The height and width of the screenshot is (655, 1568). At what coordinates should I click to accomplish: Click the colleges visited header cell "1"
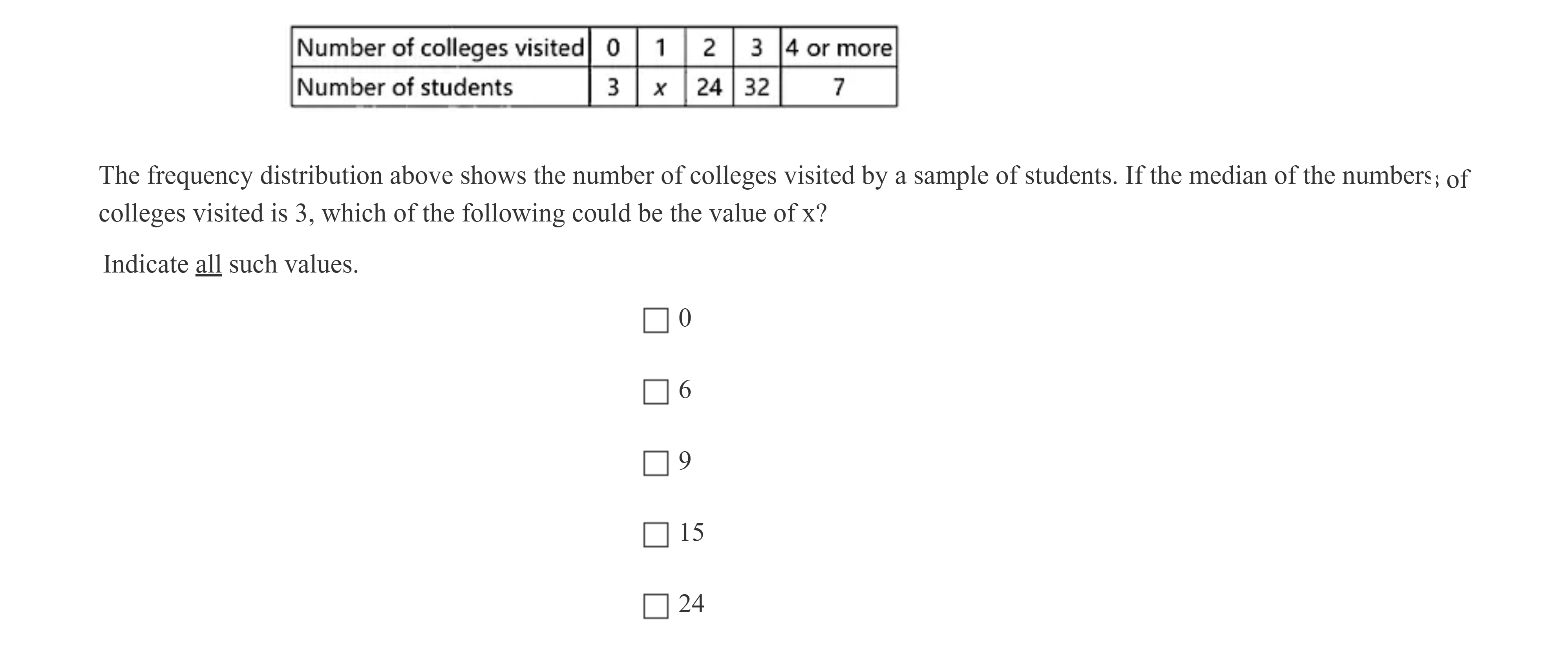pos(660,48)
